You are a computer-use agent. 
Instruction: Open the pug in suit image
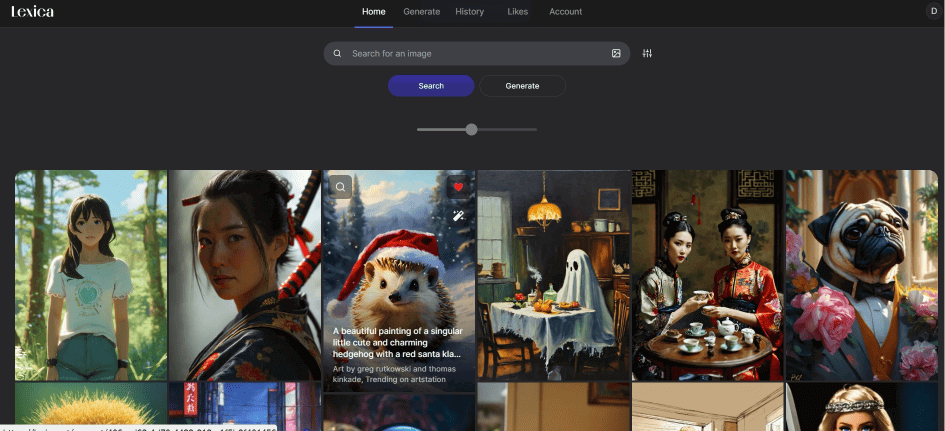[862, 275]
